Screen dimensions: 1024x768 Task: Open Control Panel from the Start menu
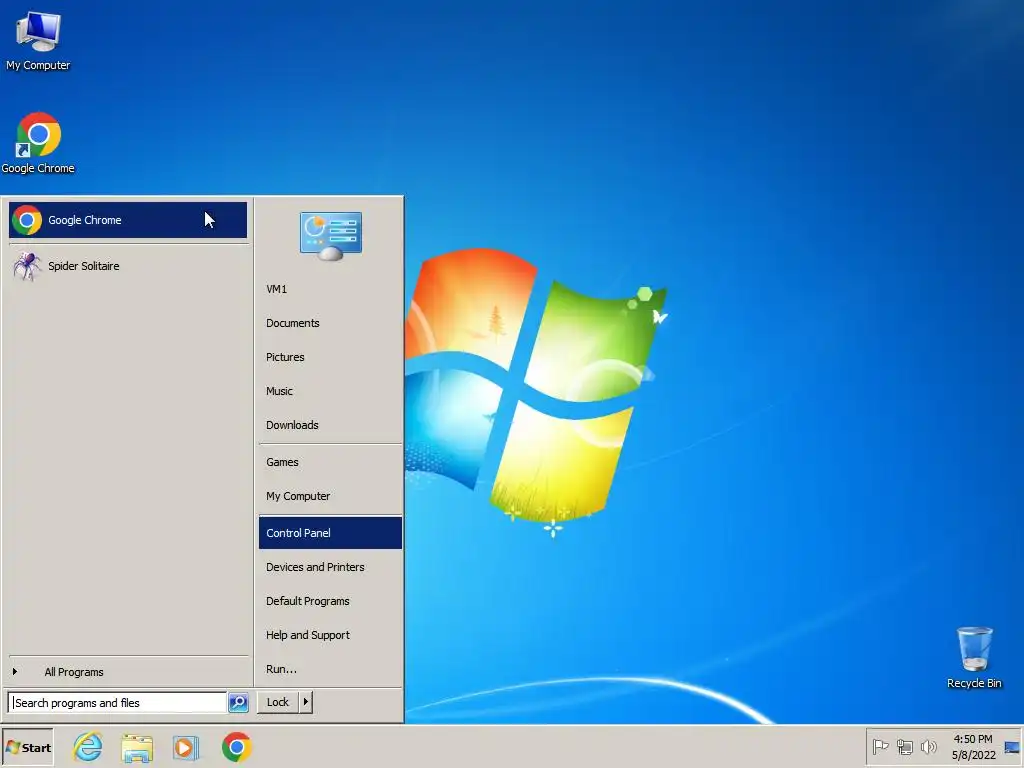click(x=330, y=533)
